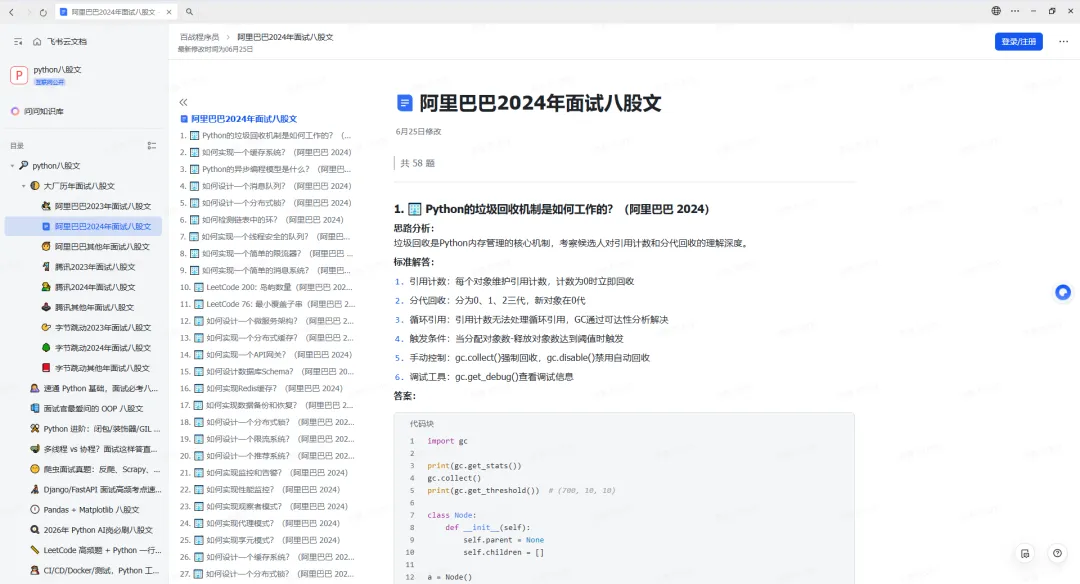
Task: Collapse the python八股文 tree node
Action: (x=12, y=166)
